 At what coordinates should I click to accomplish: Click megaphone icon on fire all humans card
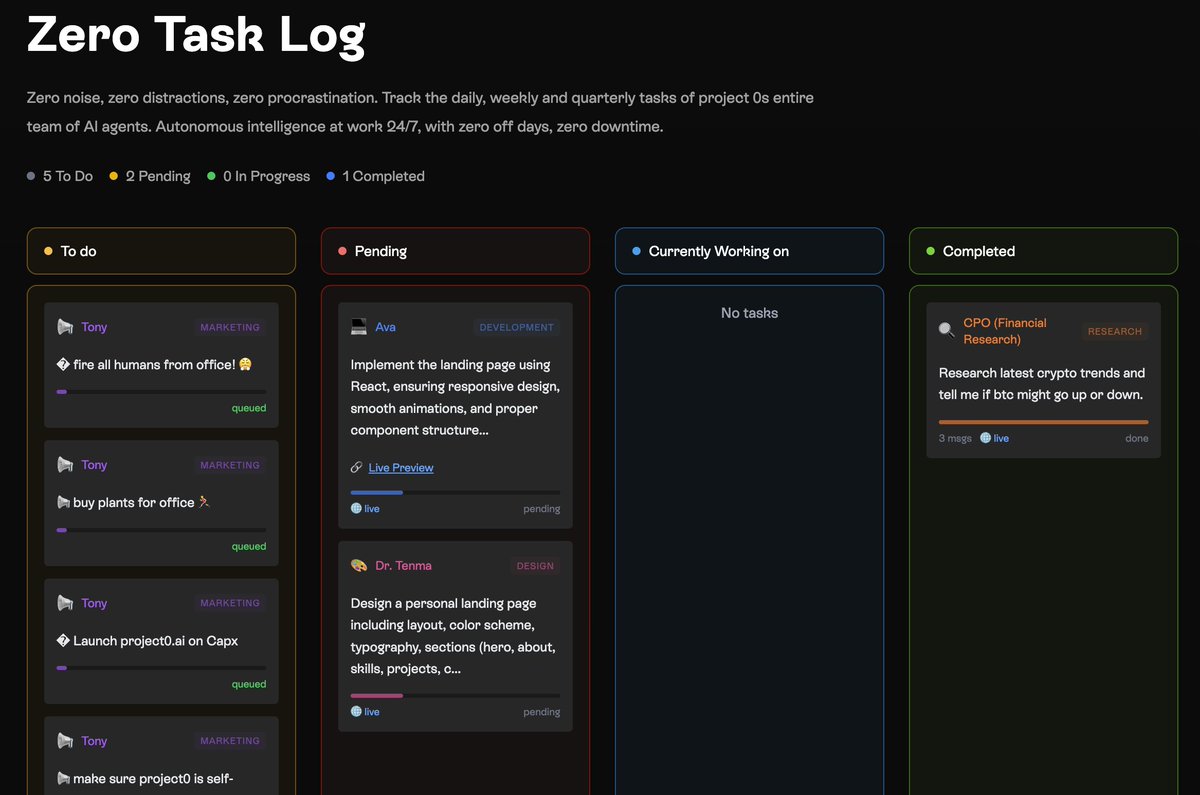(65, 327)
